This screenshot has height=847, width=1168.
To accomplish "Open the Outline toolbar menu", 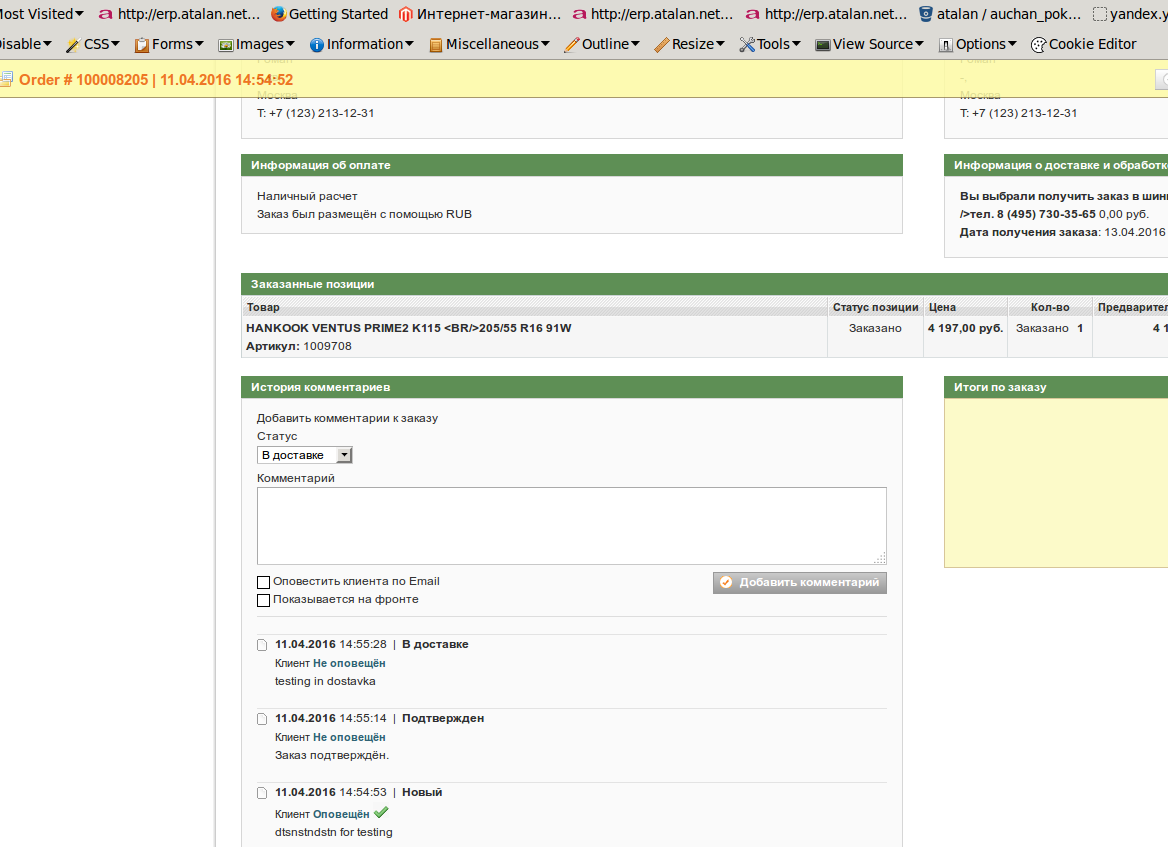I will pyautogui.click(x=603, y=45).
